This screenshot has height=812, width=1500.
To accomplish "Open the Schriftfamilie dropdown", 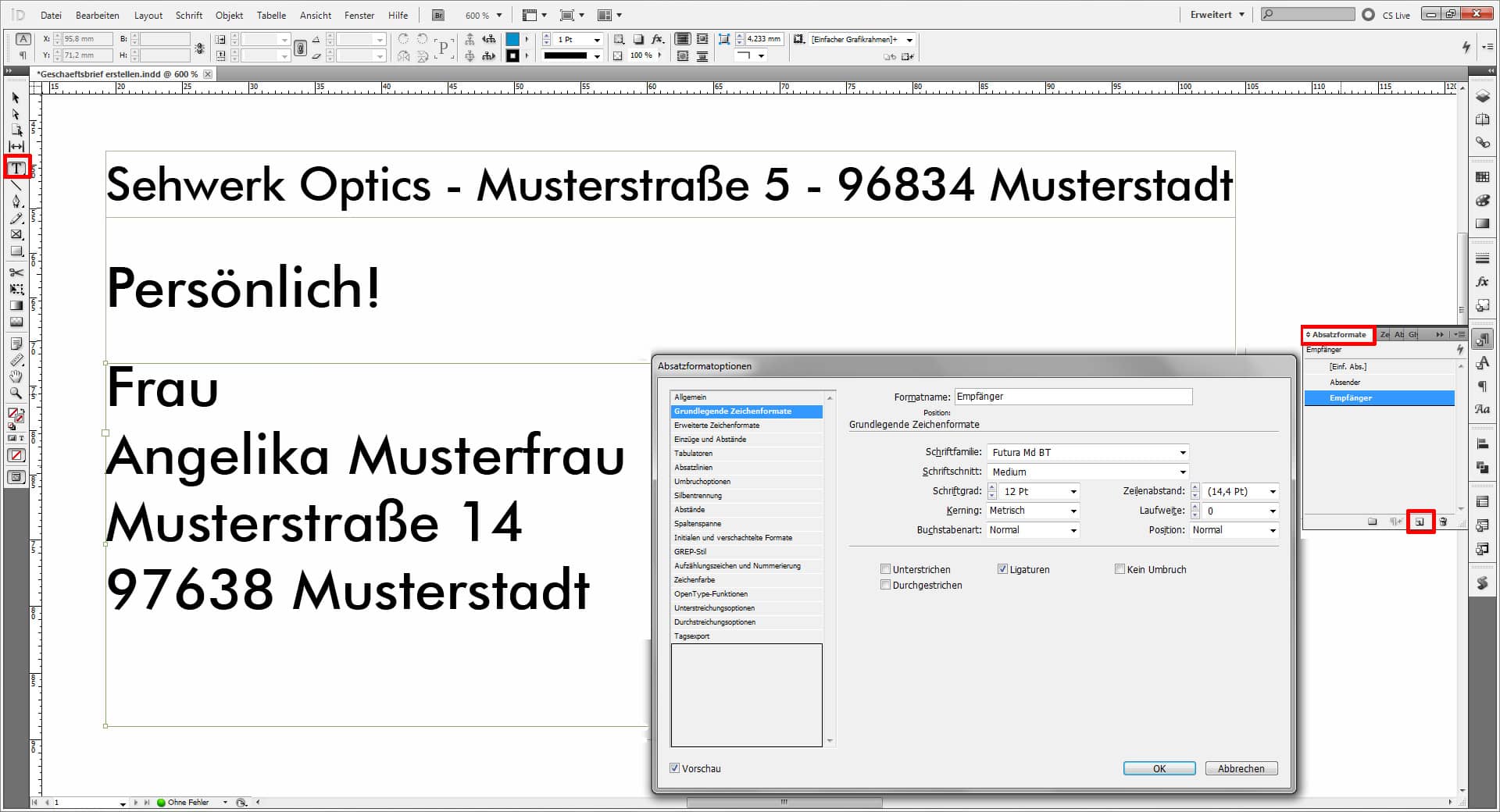I will [x=1182, y=452].
